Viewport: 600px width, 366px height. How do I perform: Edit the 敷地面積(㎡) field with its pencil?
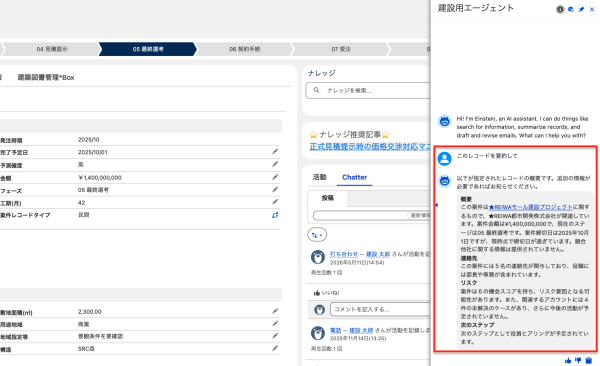tap(275, 311)
